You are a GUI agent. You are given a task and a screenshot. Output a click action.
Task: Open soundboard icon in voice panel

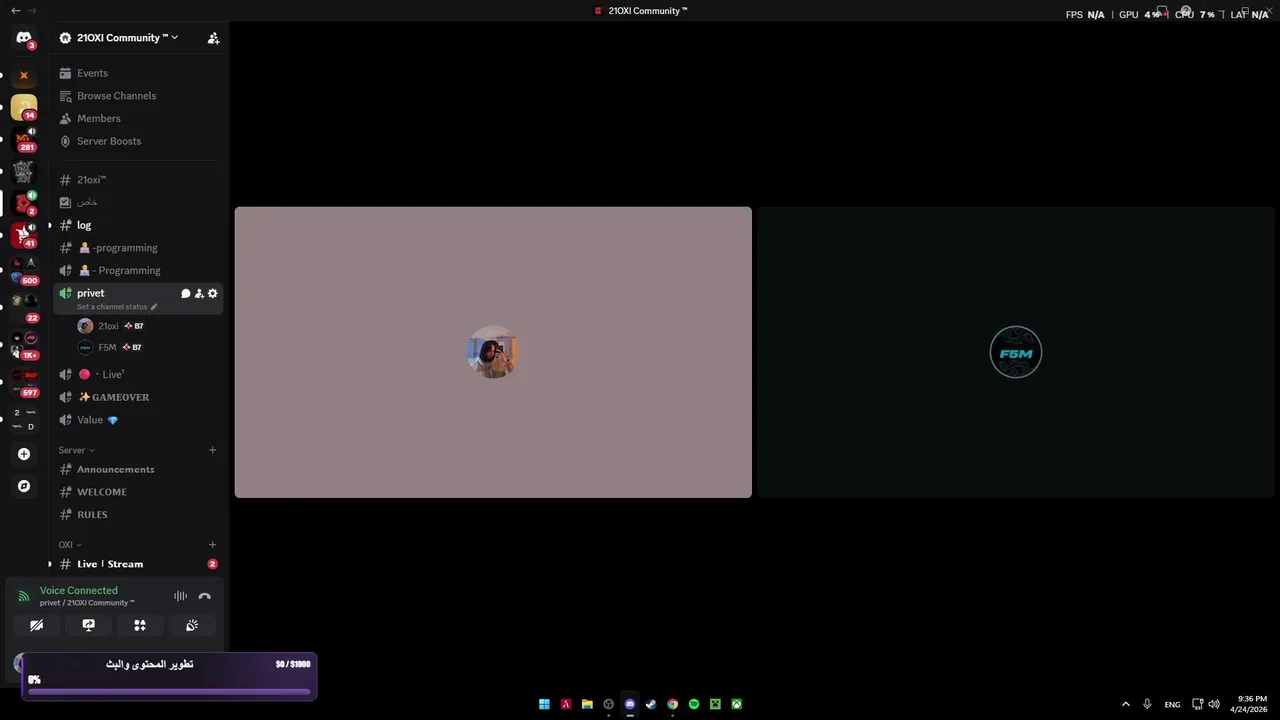click(192, 625)
